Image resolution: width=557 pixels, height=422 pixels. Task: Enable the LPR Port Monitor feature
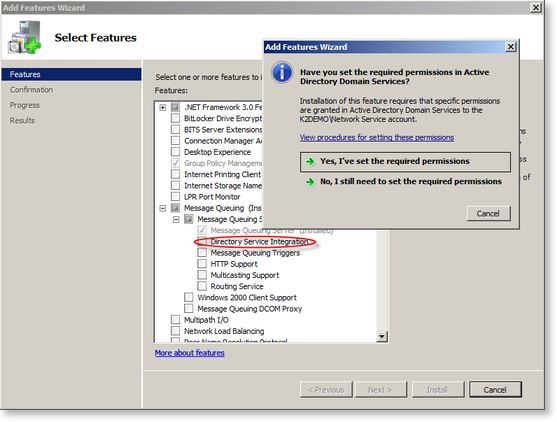point(175,196)
